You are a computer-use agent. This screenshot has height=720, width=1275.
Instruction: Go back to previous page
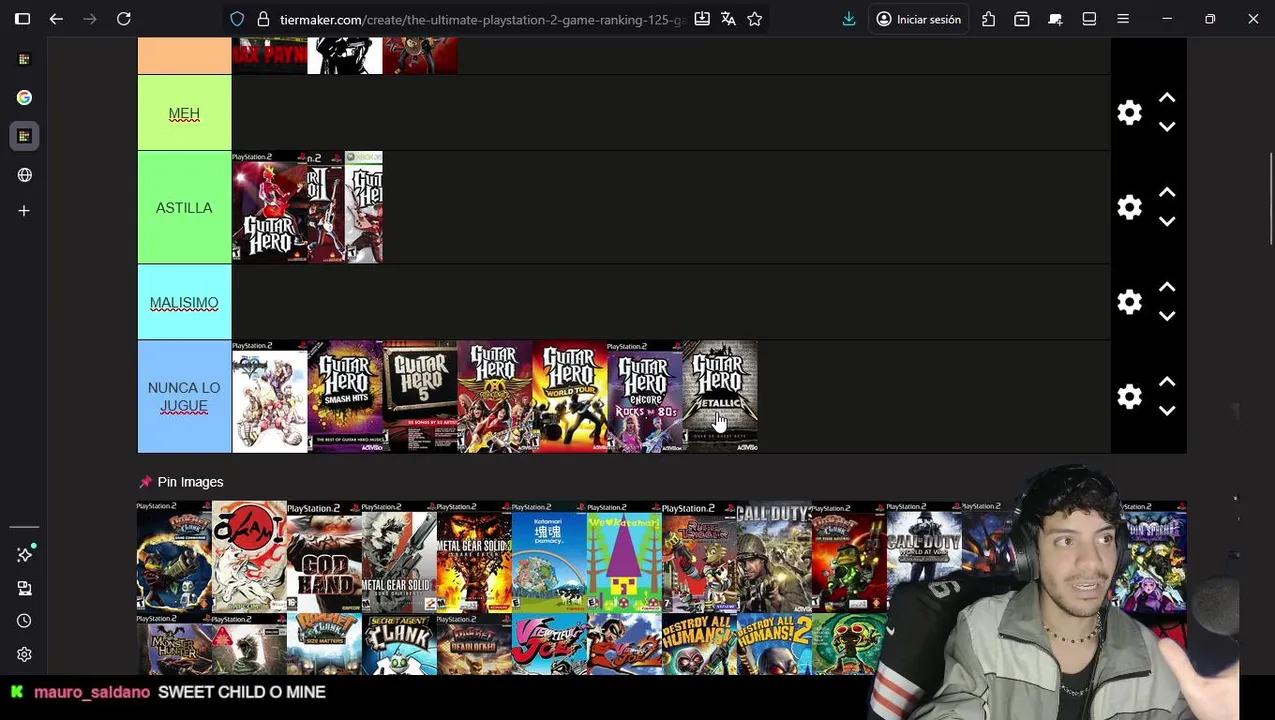[56, 19]
